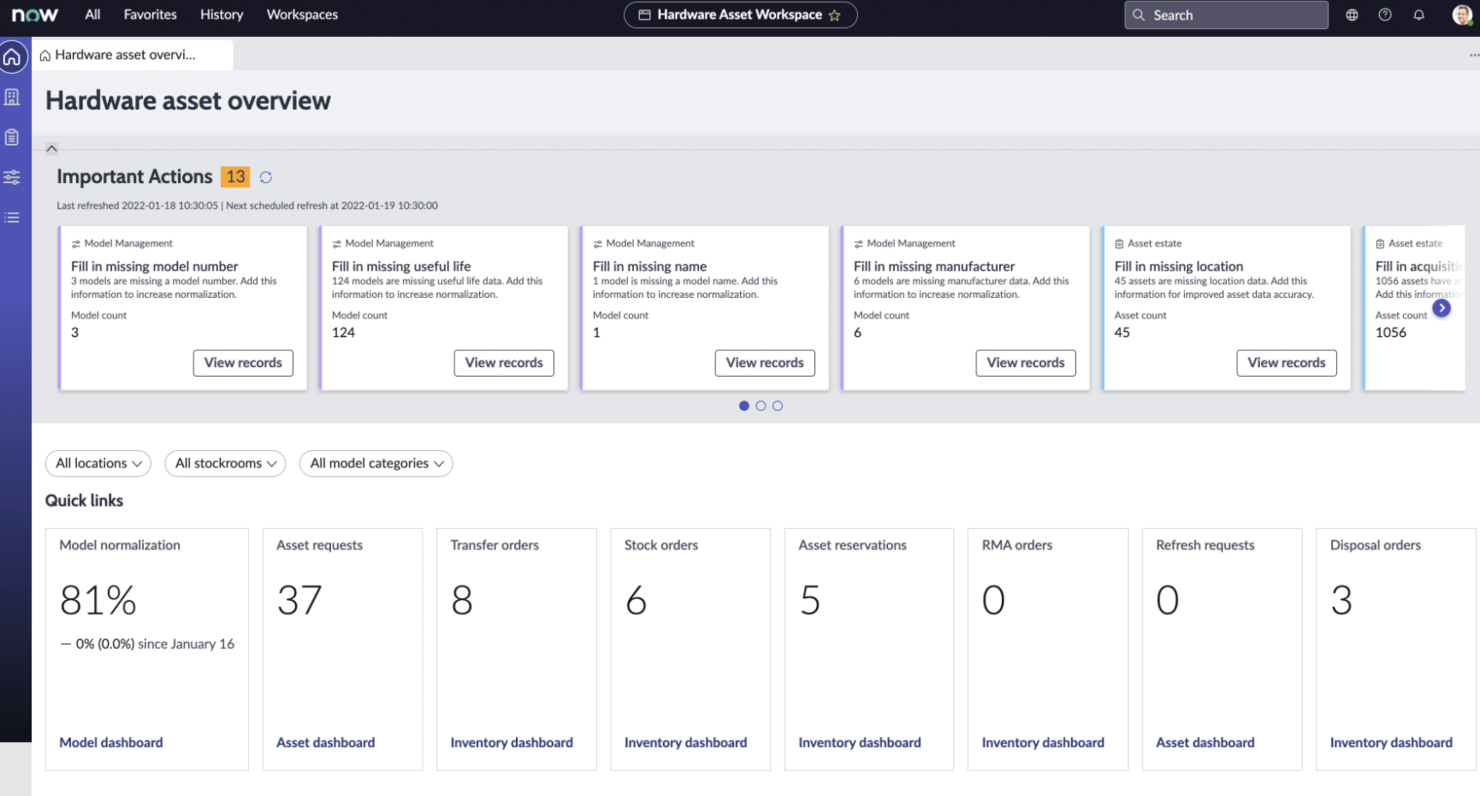Open the Favorites menu
The width and height of the screenshot is (1480, 796).
tap(149, 15)
